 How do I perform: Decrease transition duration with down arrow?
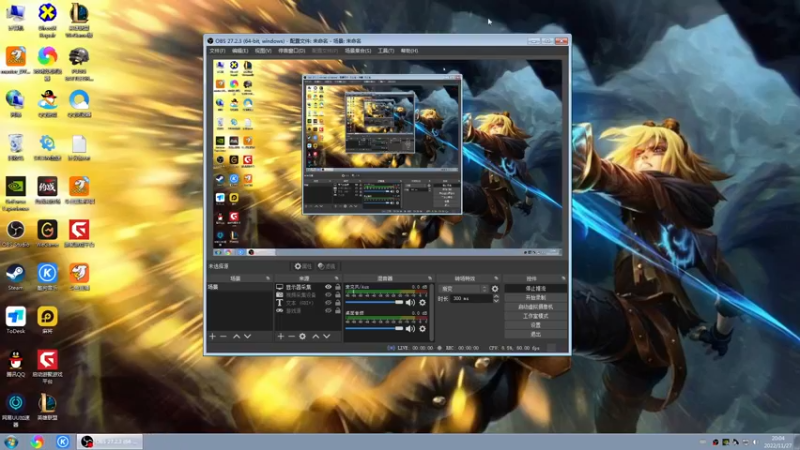coord(496,301)
